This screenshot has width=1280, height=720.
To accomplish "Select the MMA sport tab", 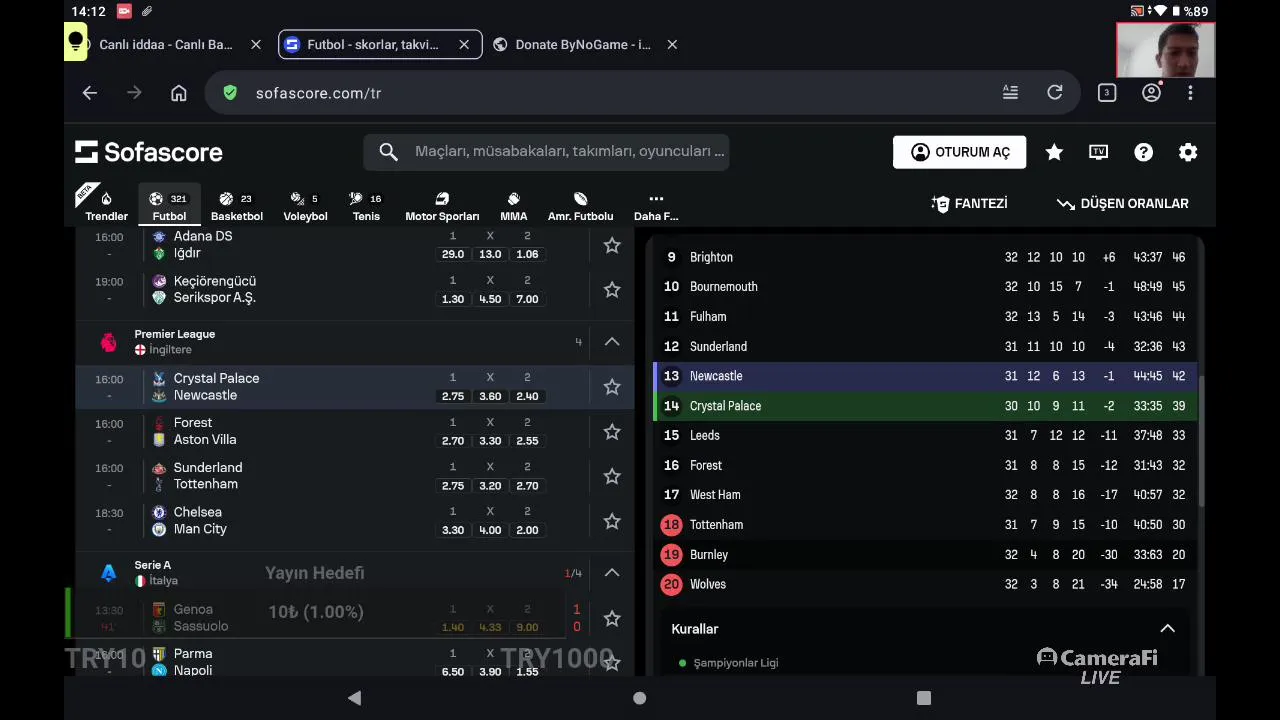I will (513, 206).
